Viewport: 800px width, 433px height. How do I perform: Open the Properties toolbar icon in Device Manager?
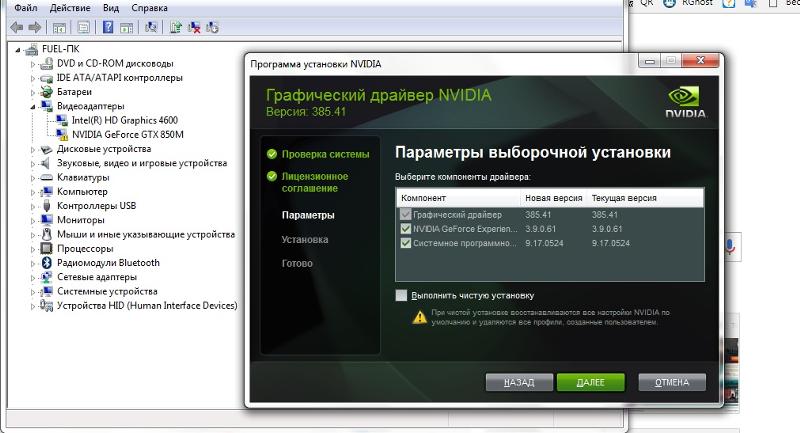click(x=84, y=28)
